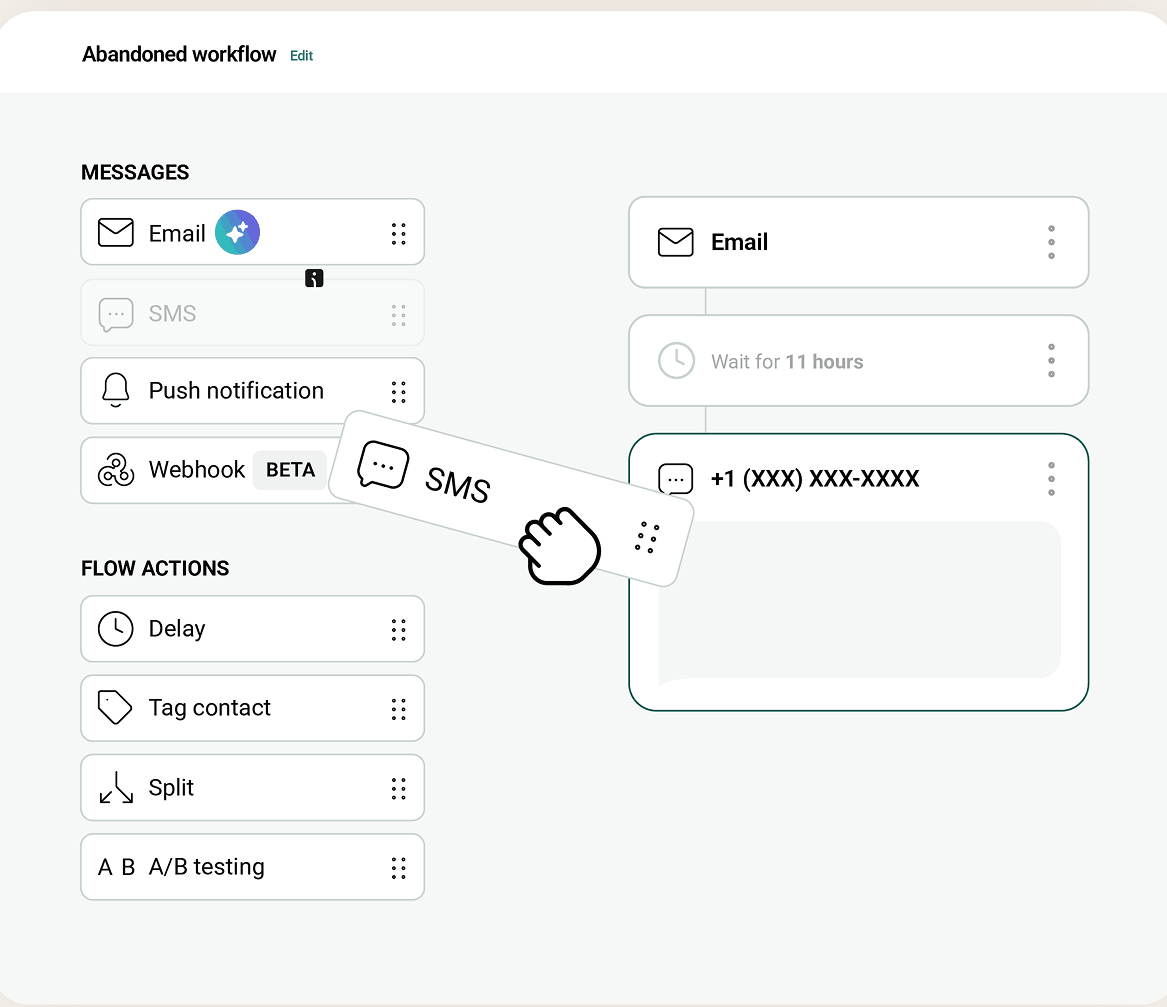Click the A B icon for A/B testing
1167x1007 pixels.
tap(117, 867)
